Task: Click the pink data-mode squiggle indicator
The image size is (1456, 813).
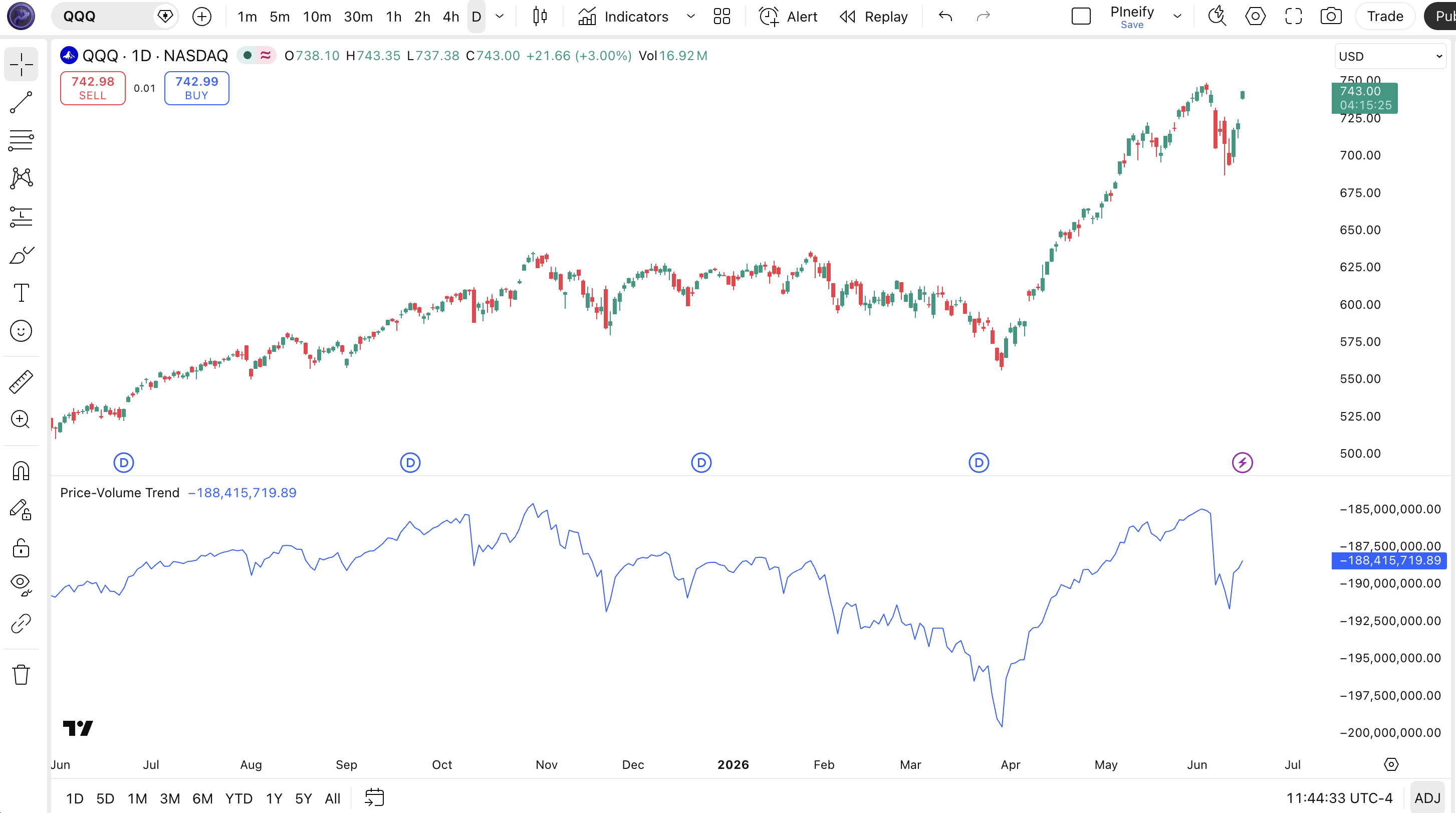Action: (x=265, y=56)
